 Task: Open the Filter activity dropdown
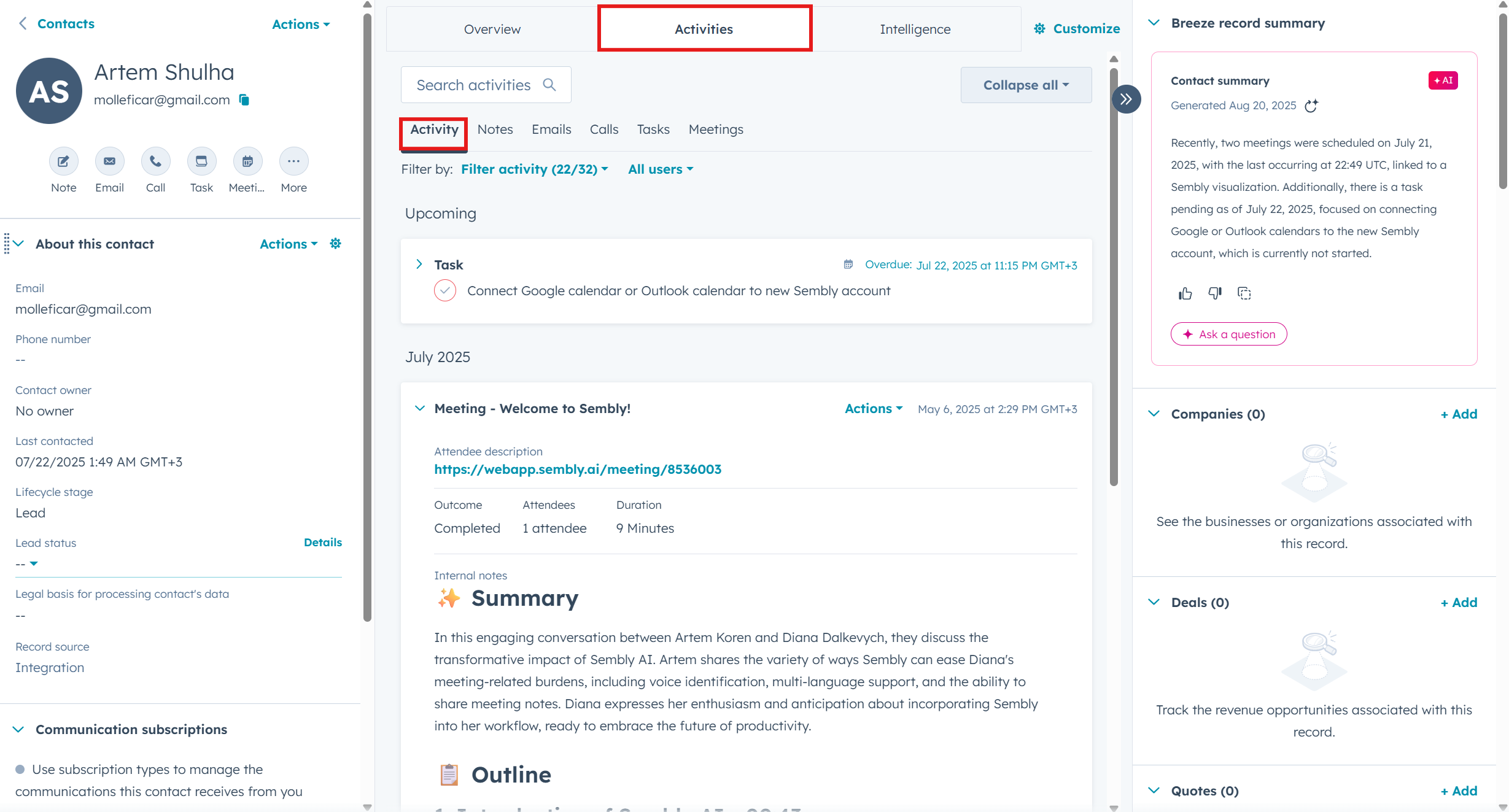[534, 169]
